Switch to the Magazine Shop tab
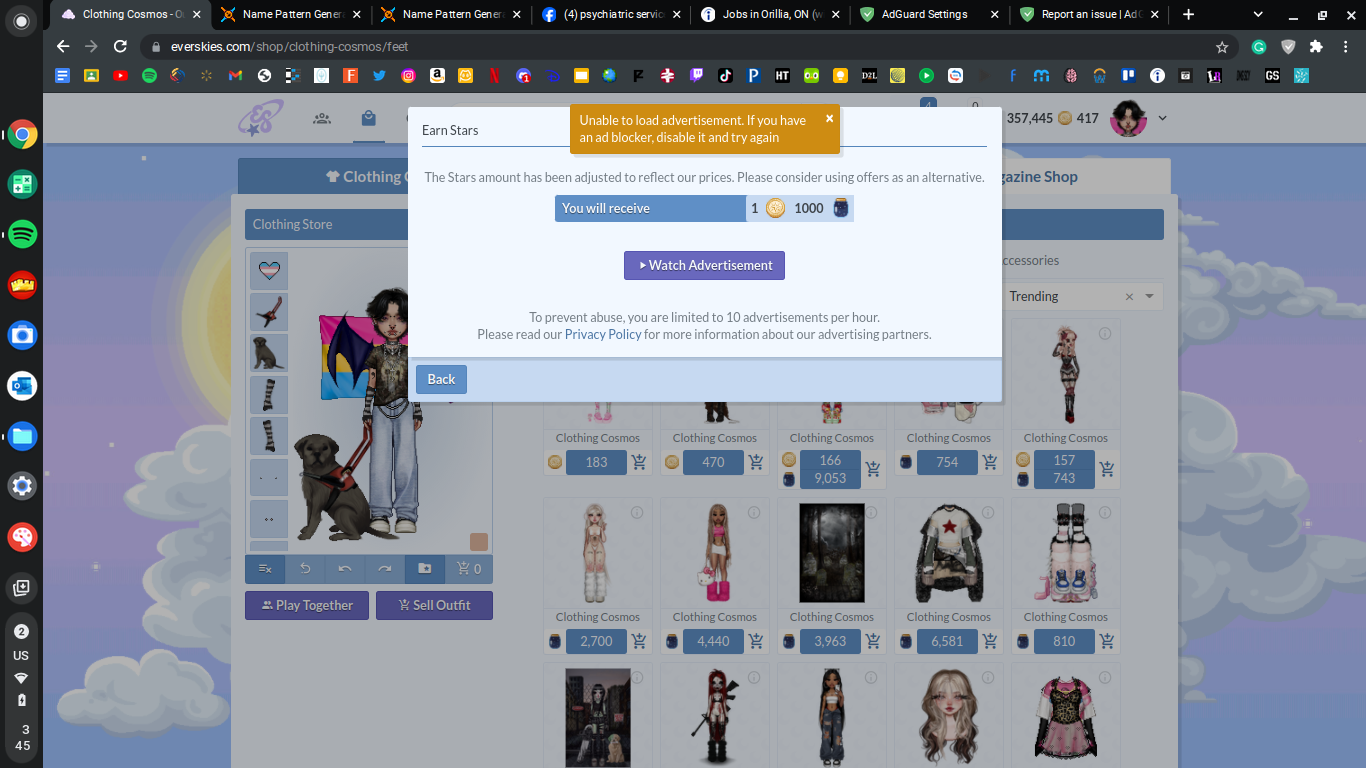Viewport: 1366px width, 768px height. click(1040, 176)
